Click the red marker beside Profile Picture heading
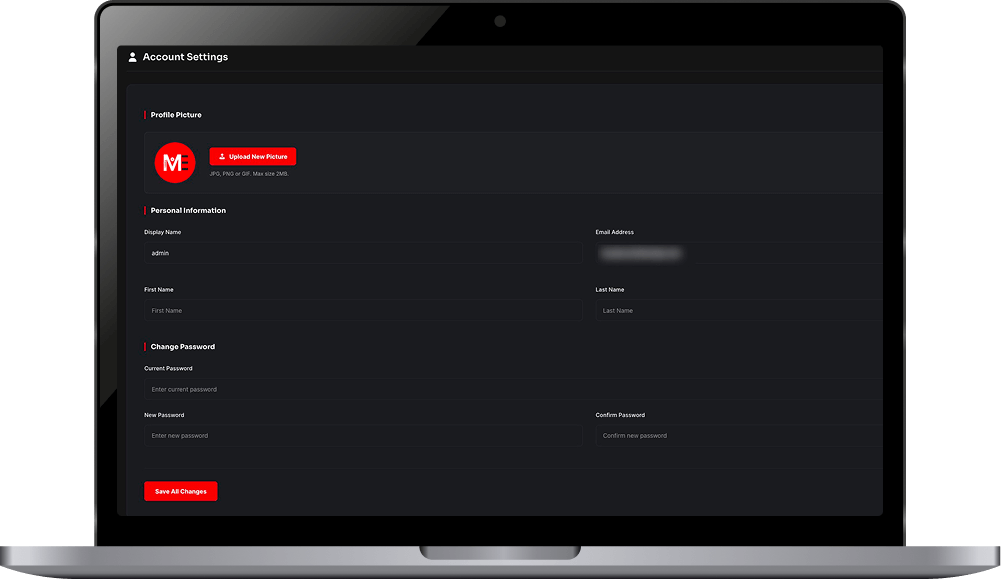Screen dimensions: 1001x579 coord(145,114)
